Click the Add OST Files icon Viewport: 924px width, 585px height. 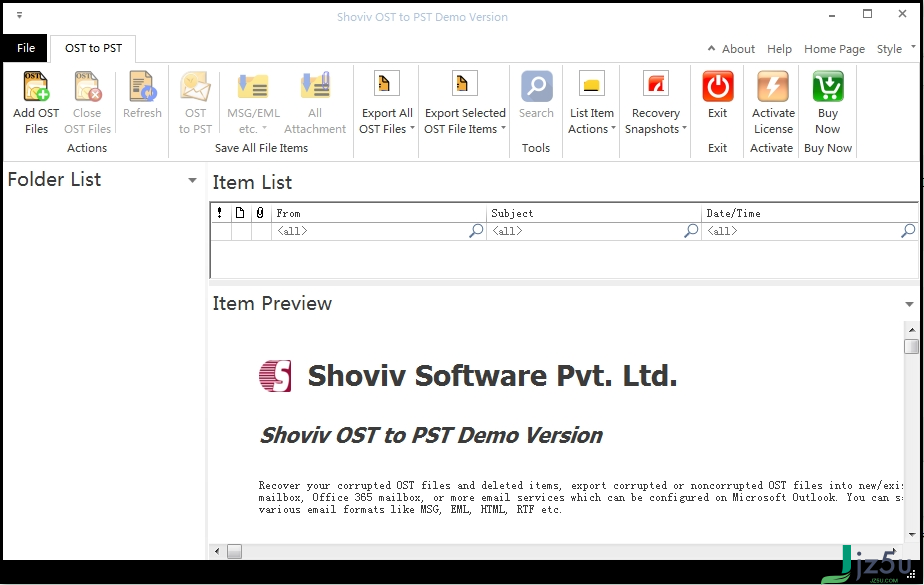(x=36, y=86)
